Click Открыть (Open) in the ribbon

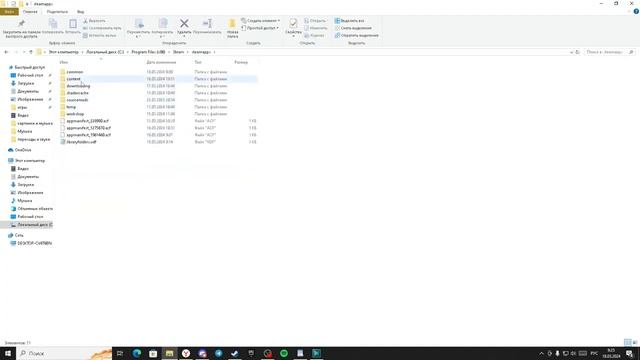(x=315, y=21)
